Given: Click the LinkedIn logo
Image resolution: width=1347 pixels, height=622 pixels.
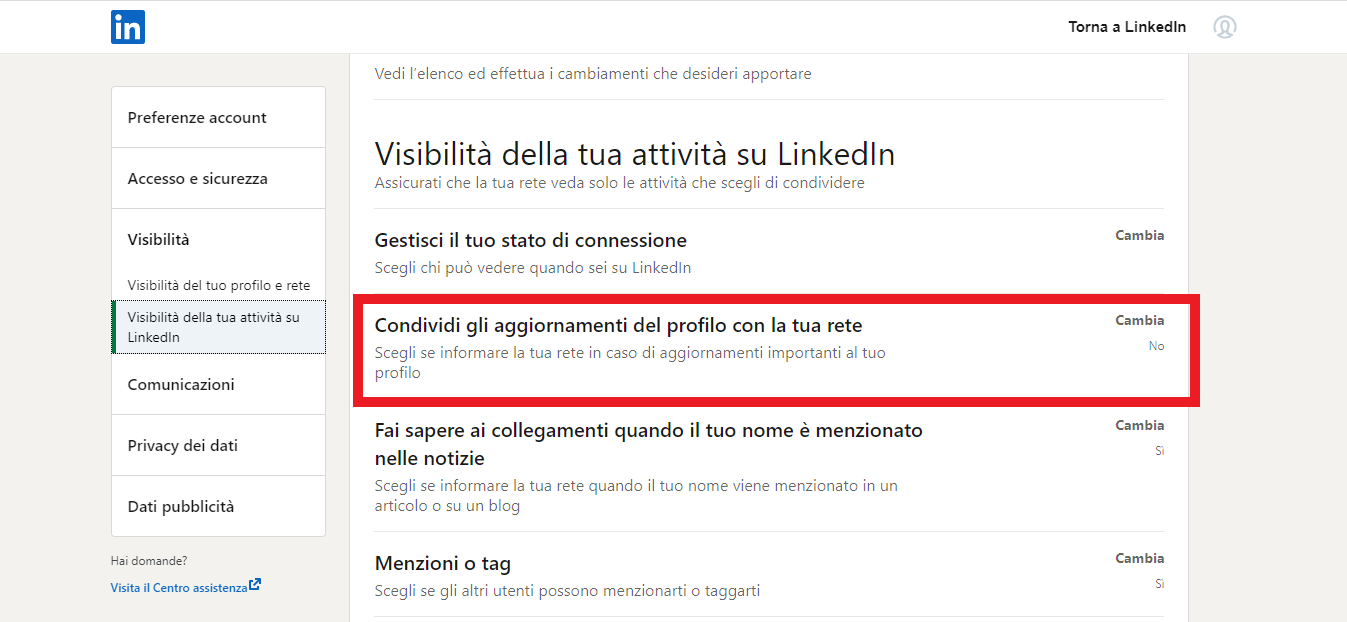Looking at the screenshot, I should click(x=127, y=27).
